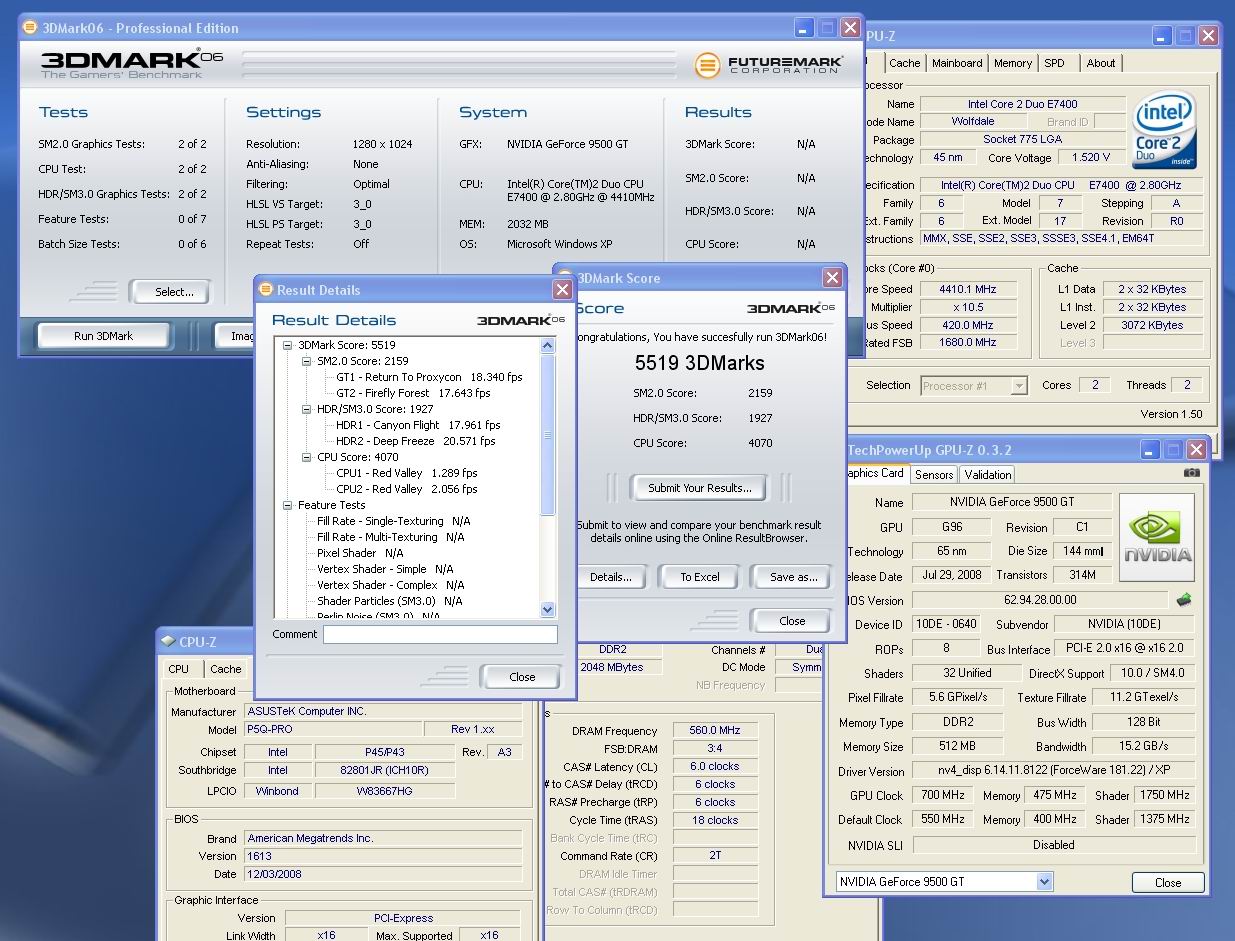Screen dimensions: 1235x941
Task: Open the Validation tab in GPU-Z
Action: click(988, 475)
